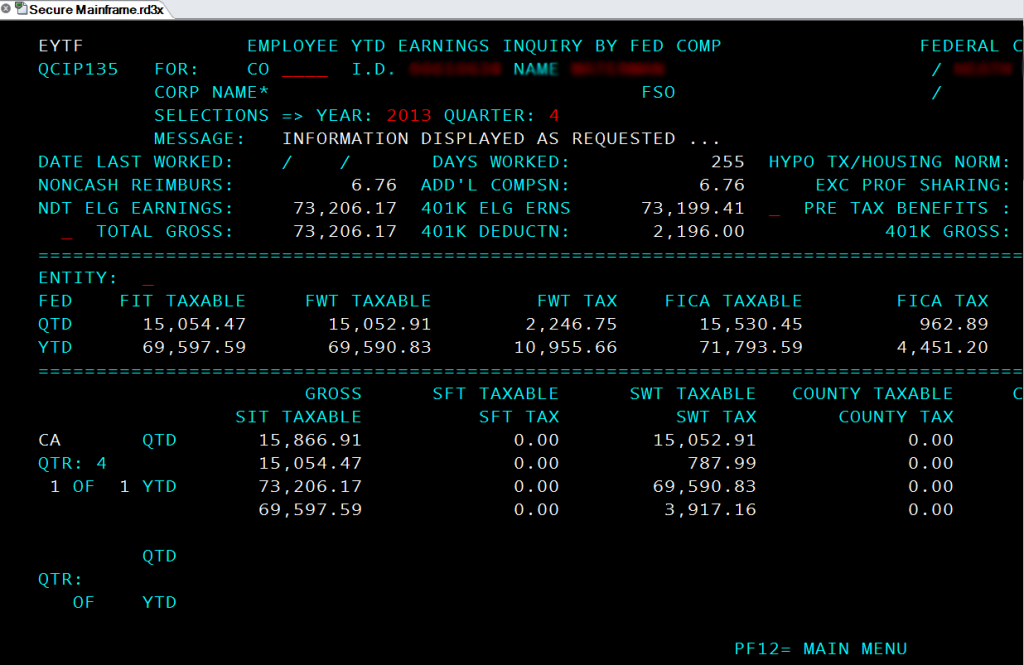Click the blurred I.D. field
This screenshot has height=665, width=1024.
click(455, 69)
